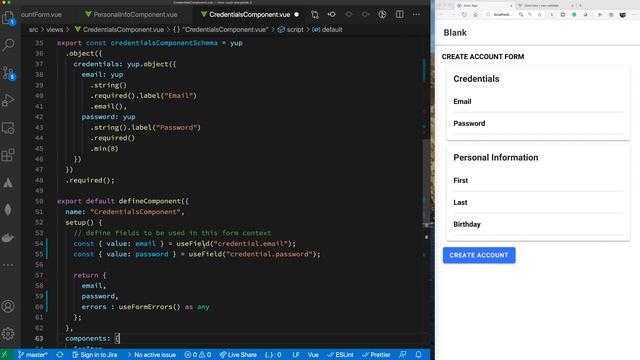Open the Extensions view

click(8, 155)
